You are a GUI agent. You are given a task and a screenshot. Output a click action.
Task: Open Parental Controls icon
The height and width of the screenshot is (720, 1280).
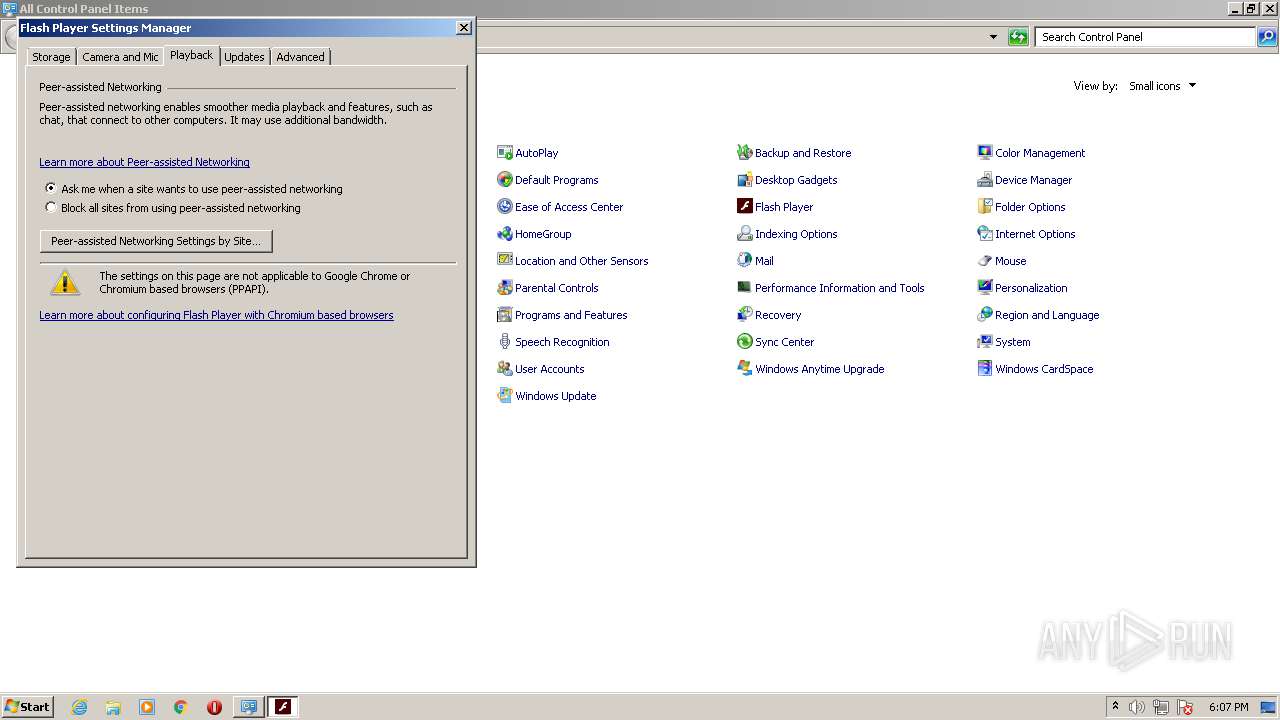click(x=547, y=288)
